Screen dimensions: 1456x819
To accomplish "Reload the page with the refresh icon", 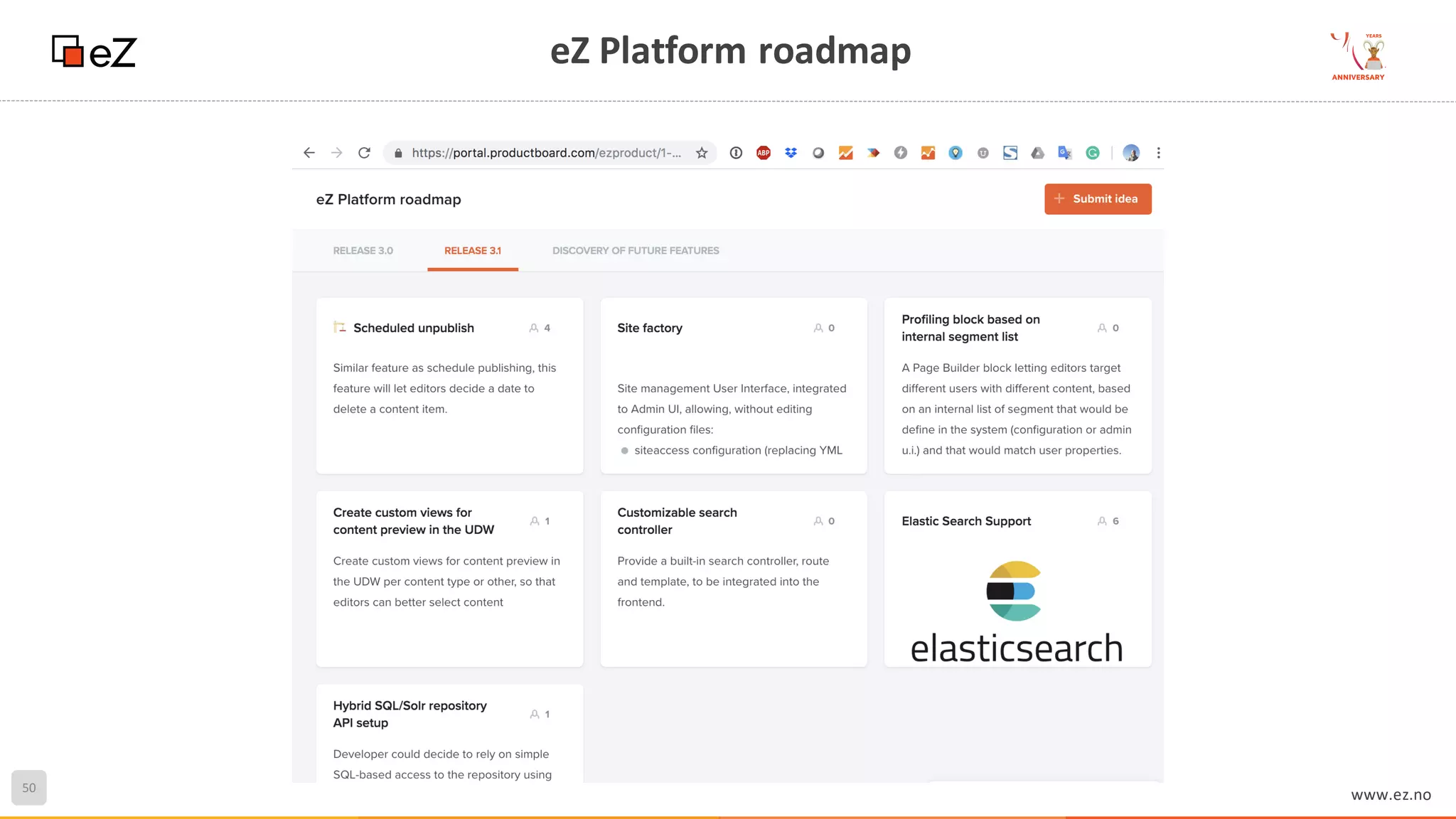I will [x=364, y=153].
